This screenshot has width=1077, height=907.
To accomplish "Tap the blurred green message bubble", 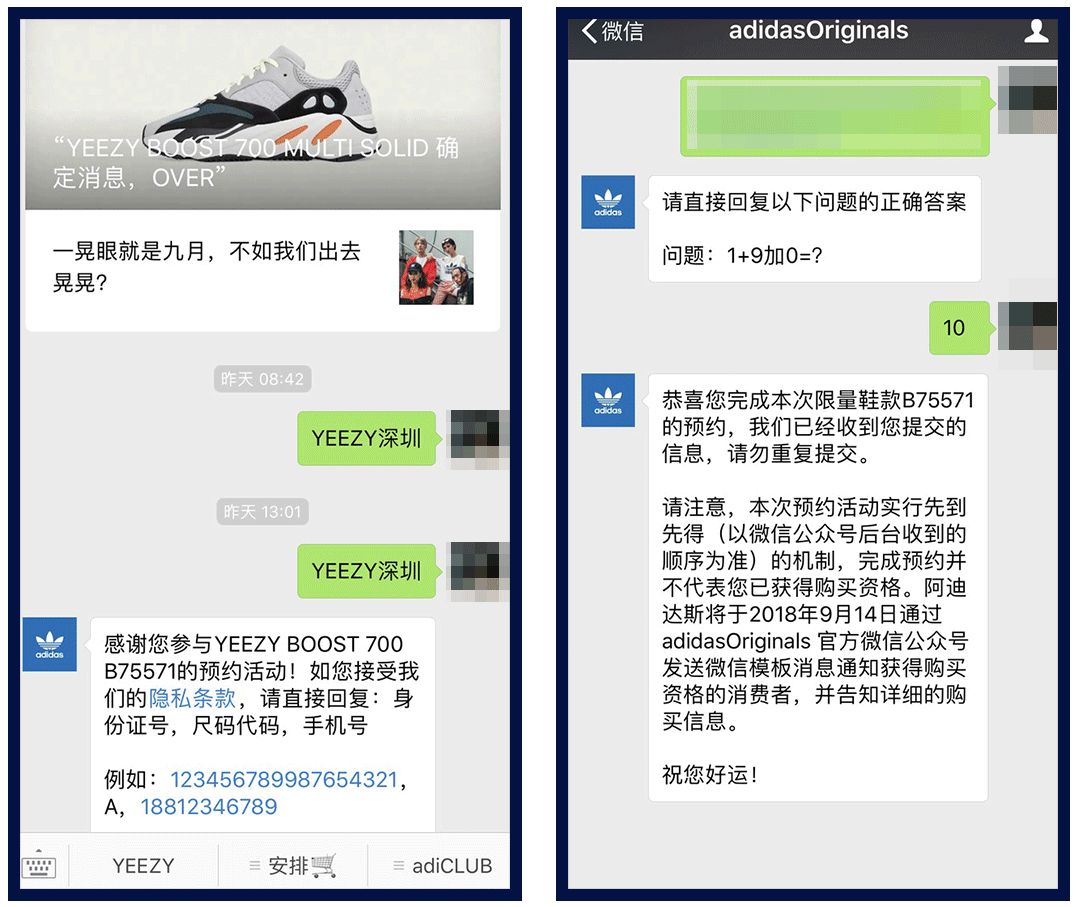I will 835,116.
